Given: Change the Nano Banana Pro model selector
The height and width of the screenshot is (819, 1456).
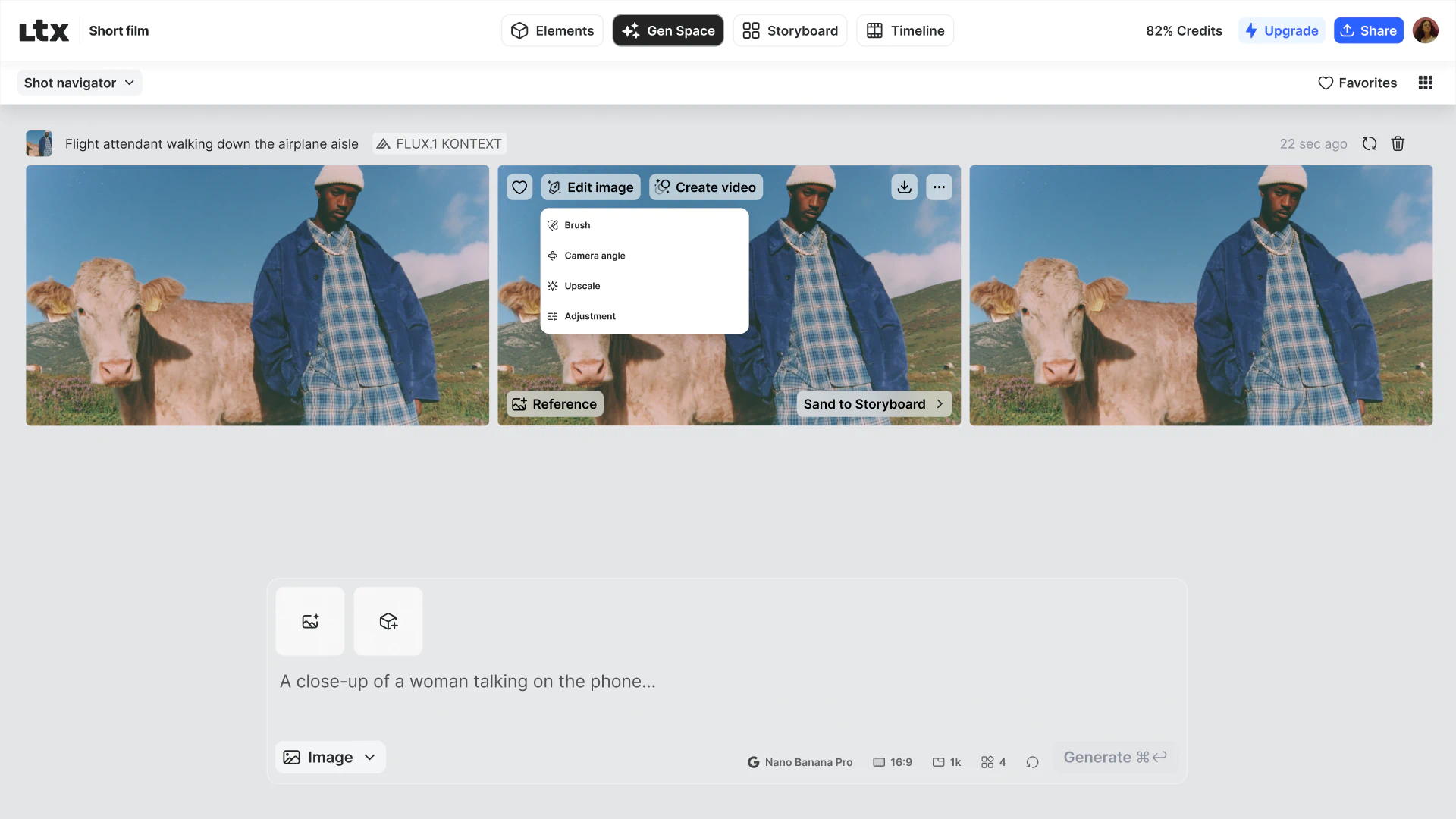Looking at the screenshot, I should coord(800,762).
